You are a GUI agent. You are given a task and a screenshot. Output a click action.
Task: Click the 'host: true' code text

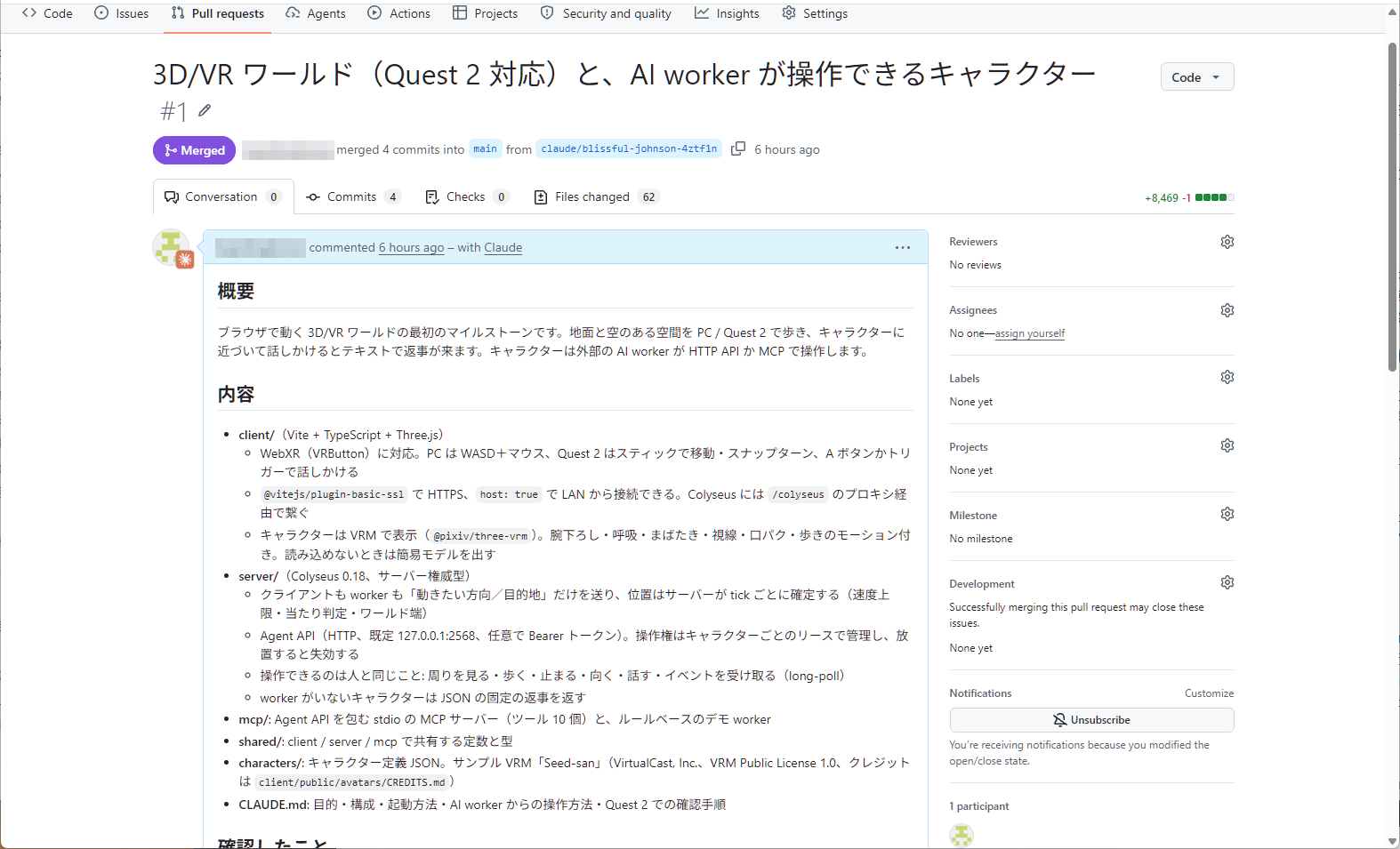point(509,494)
